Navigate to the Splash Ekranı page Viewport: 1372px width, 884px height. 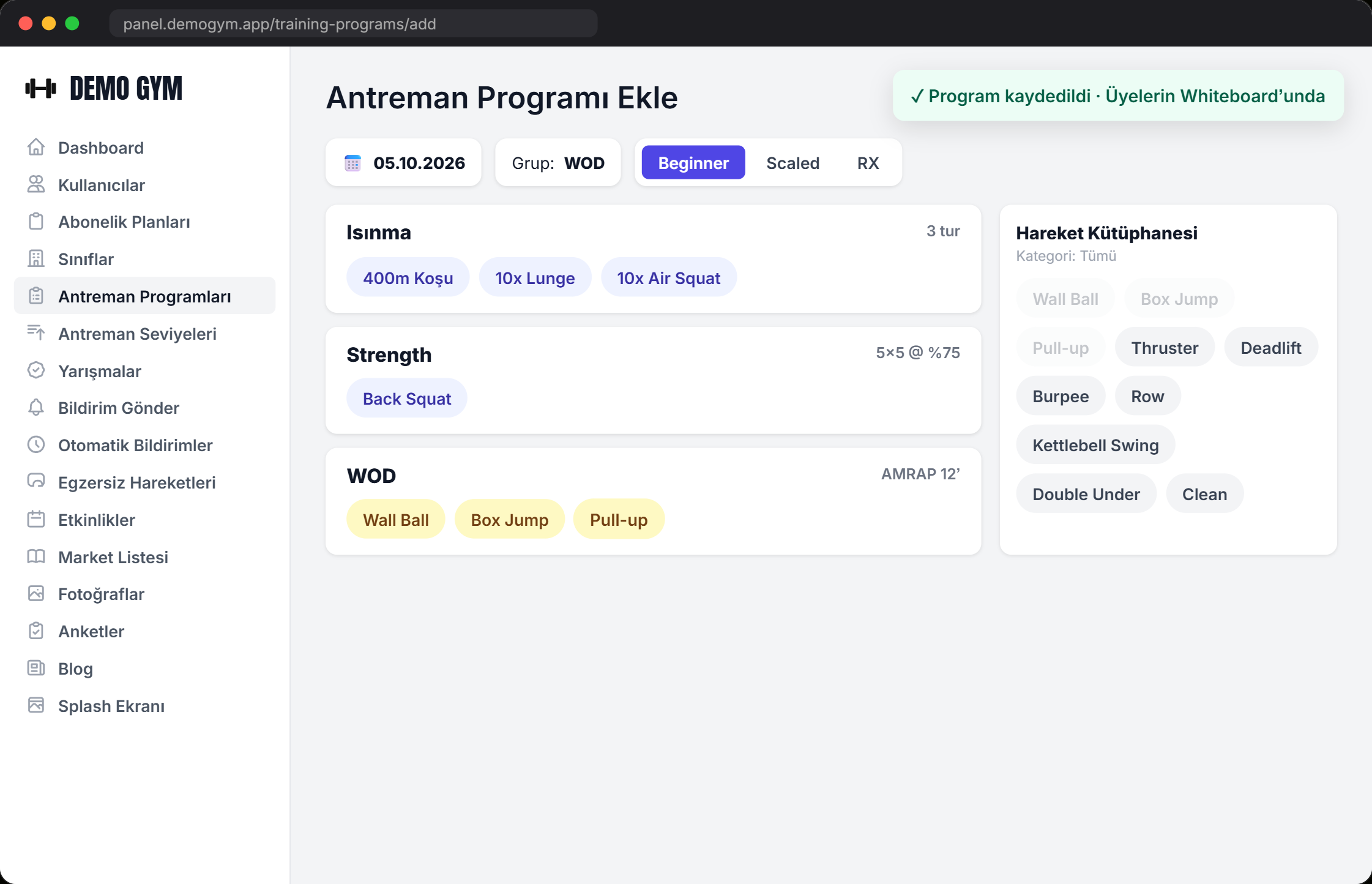point(144,706)
